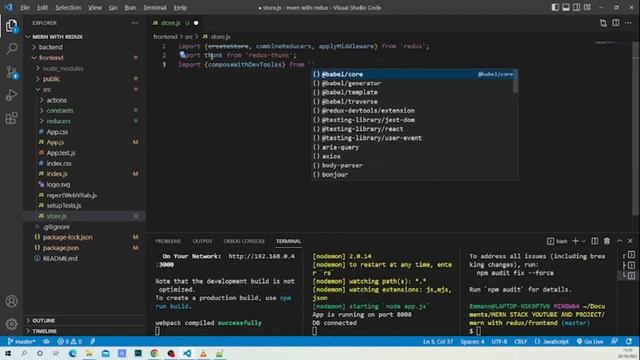Collapse the src folder

(x=47, y=89)
